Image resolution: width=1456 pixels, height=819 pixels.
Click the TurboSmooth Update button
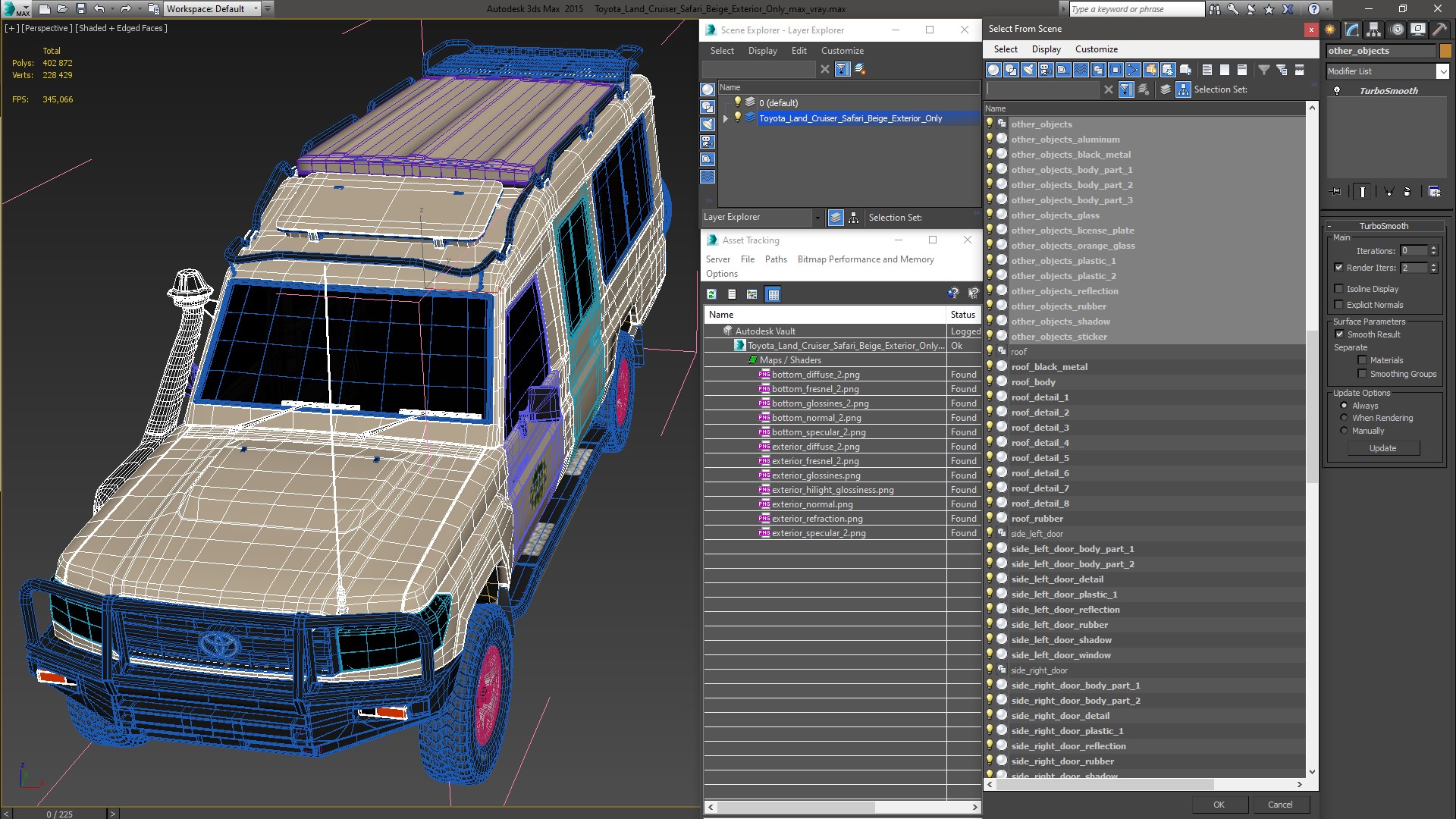[1382, 448]
